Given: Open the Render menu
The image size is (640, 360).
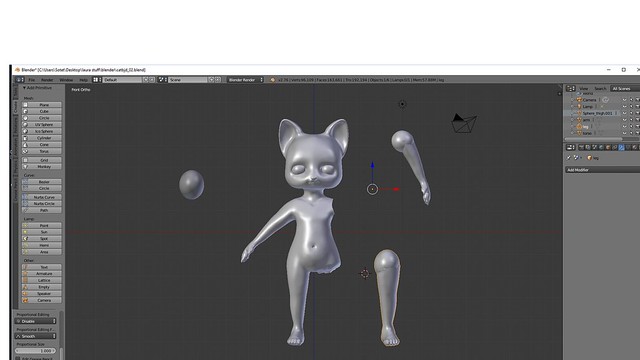Looking at the screenshot, I should [x=47, y=80].
